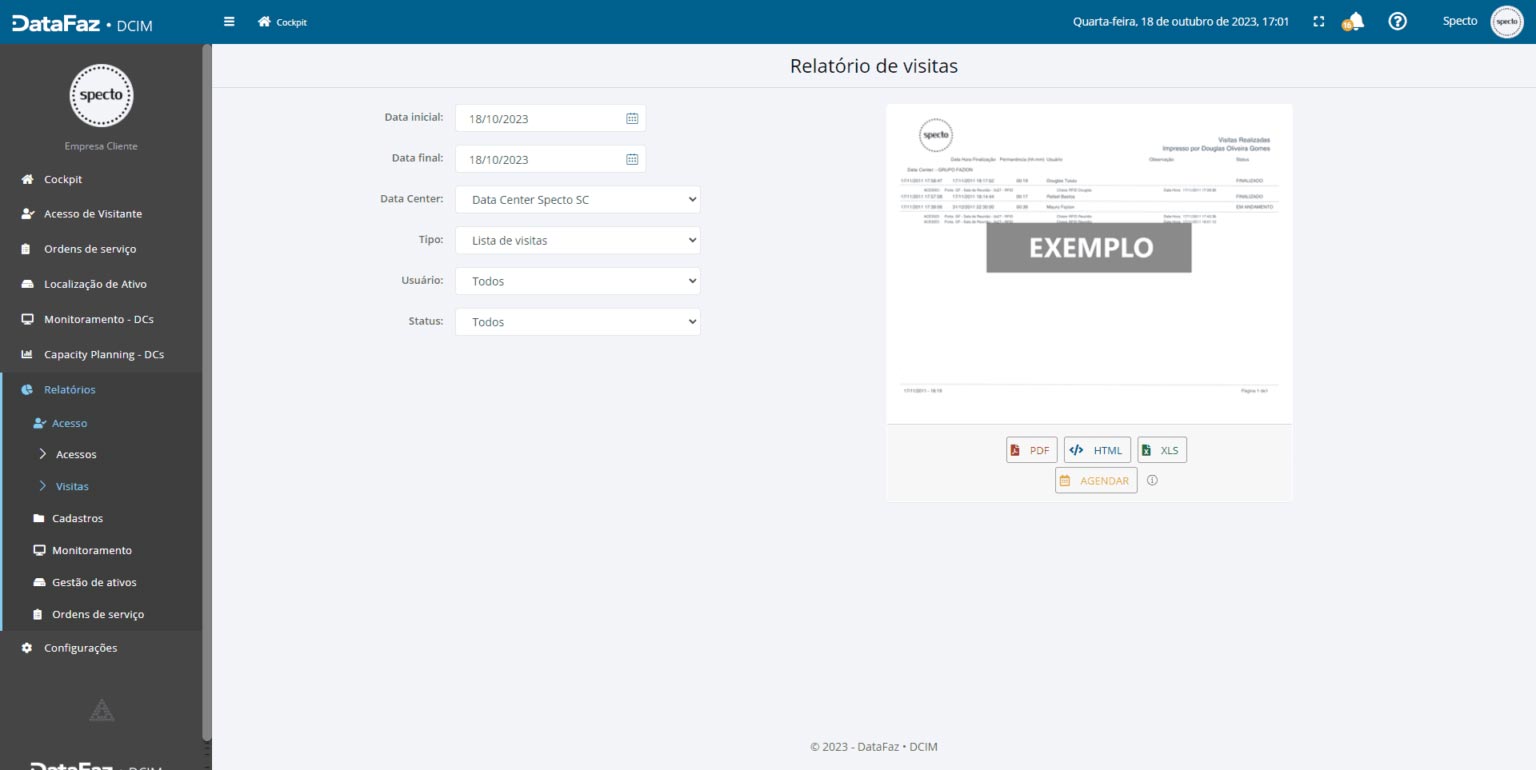Click the Specto user avatar

1506,21
